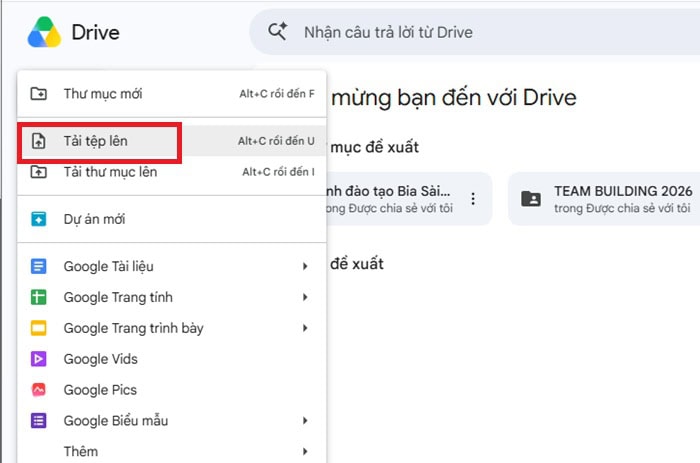
Task: Expand Google Biểu mẫu submenu arrow
Action: [x=305, y=421]
